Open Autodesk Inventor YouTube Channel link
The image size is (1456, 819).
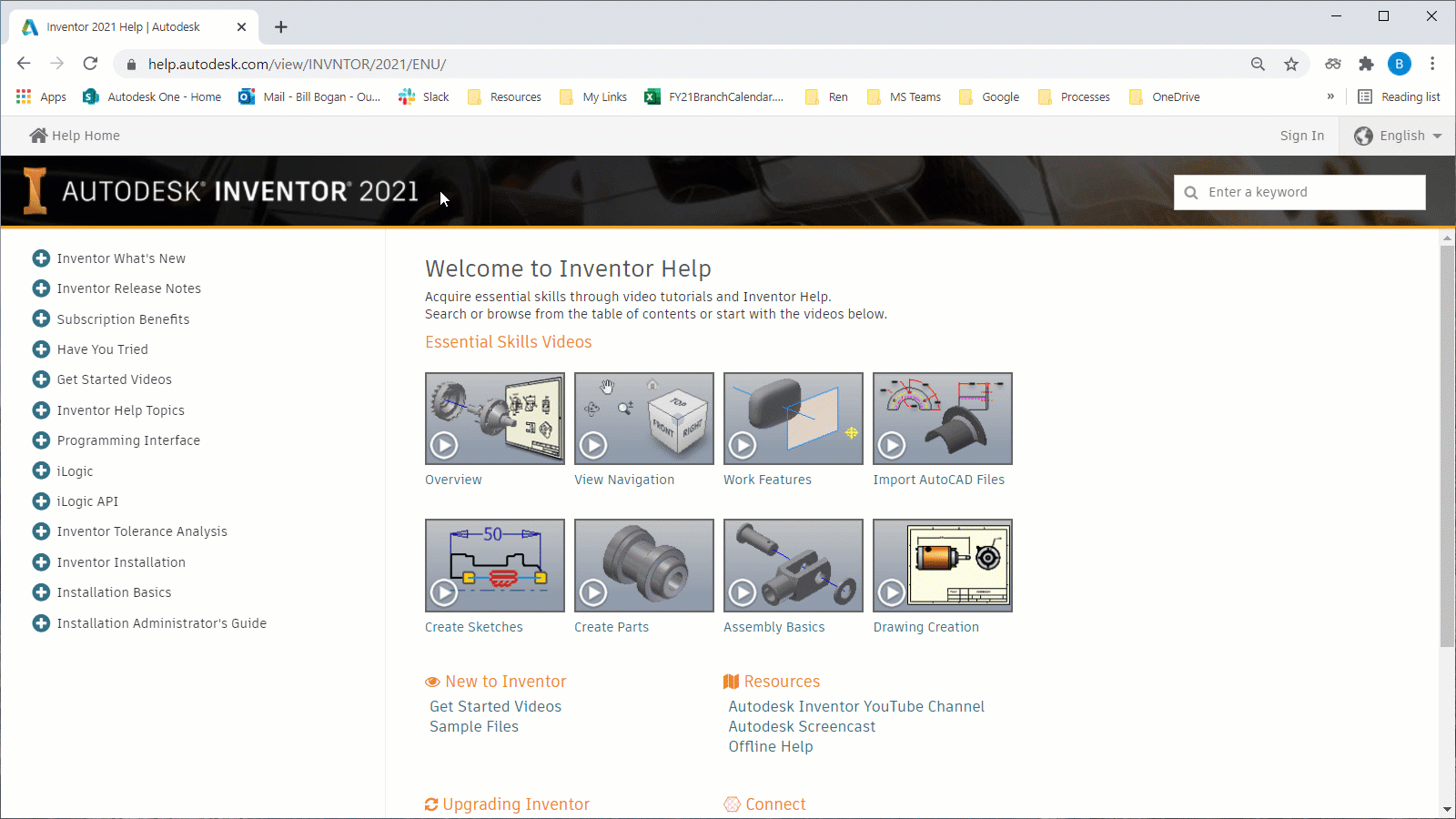tap(856, 706)
